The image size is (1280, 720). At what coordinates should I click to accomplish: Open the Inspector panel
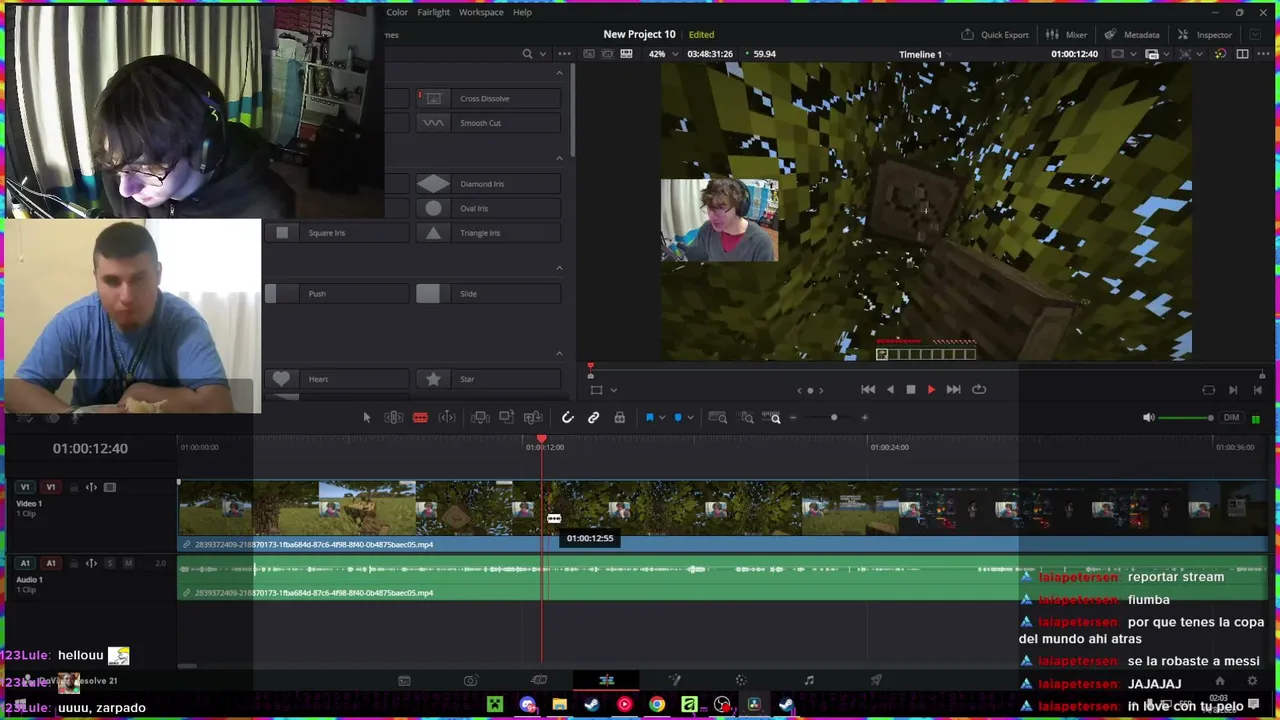tap(1205, 35)
